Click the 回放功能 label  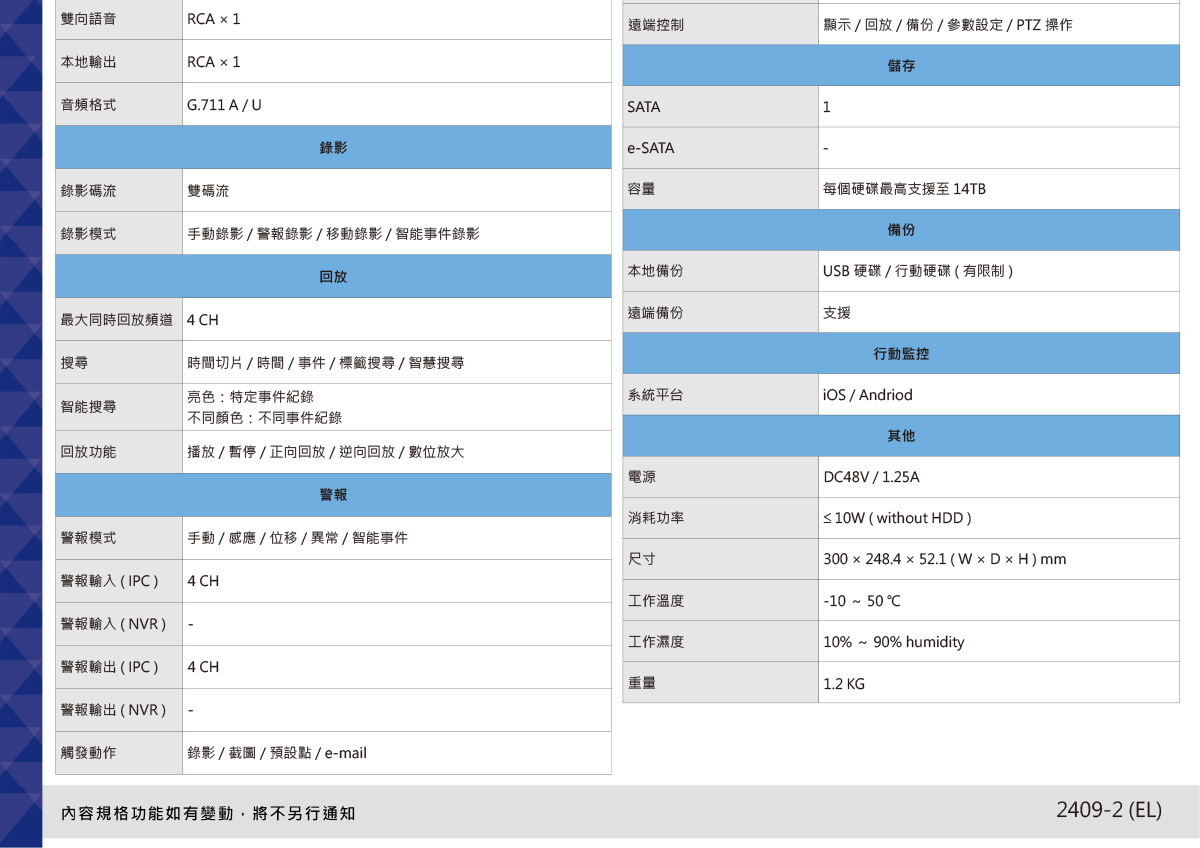coord(88,452)
